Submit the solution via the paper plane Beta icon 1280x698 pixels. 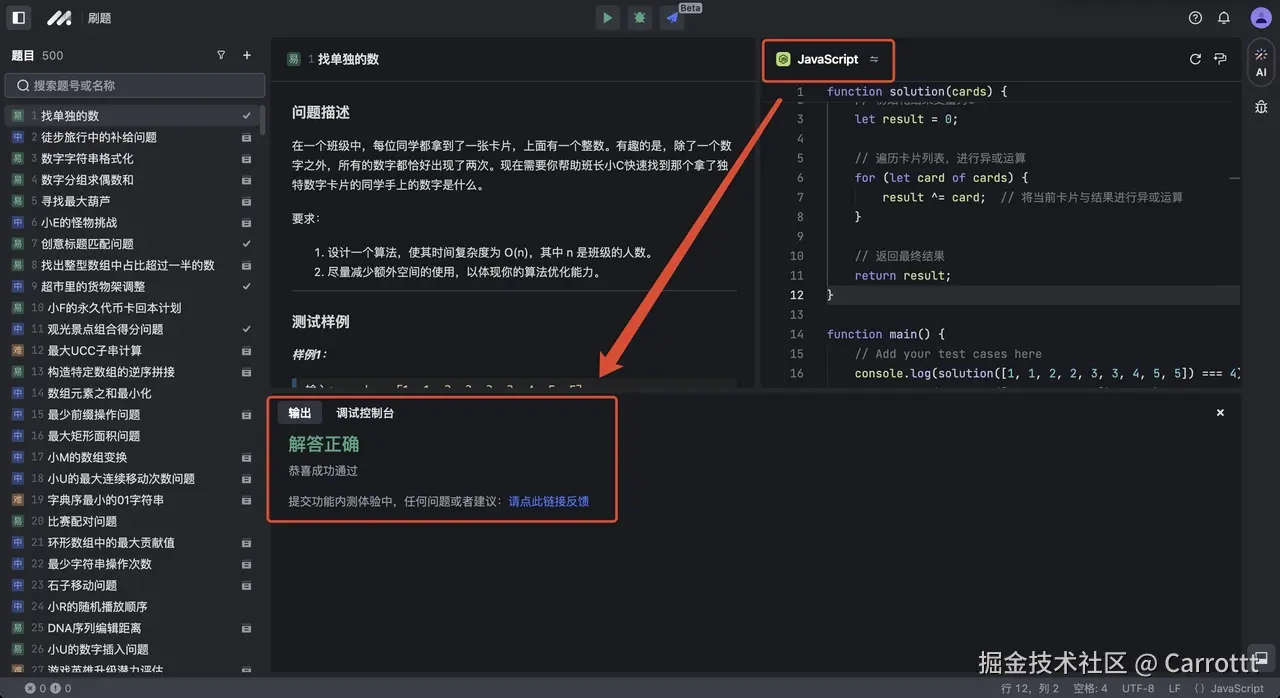point(671,17)
